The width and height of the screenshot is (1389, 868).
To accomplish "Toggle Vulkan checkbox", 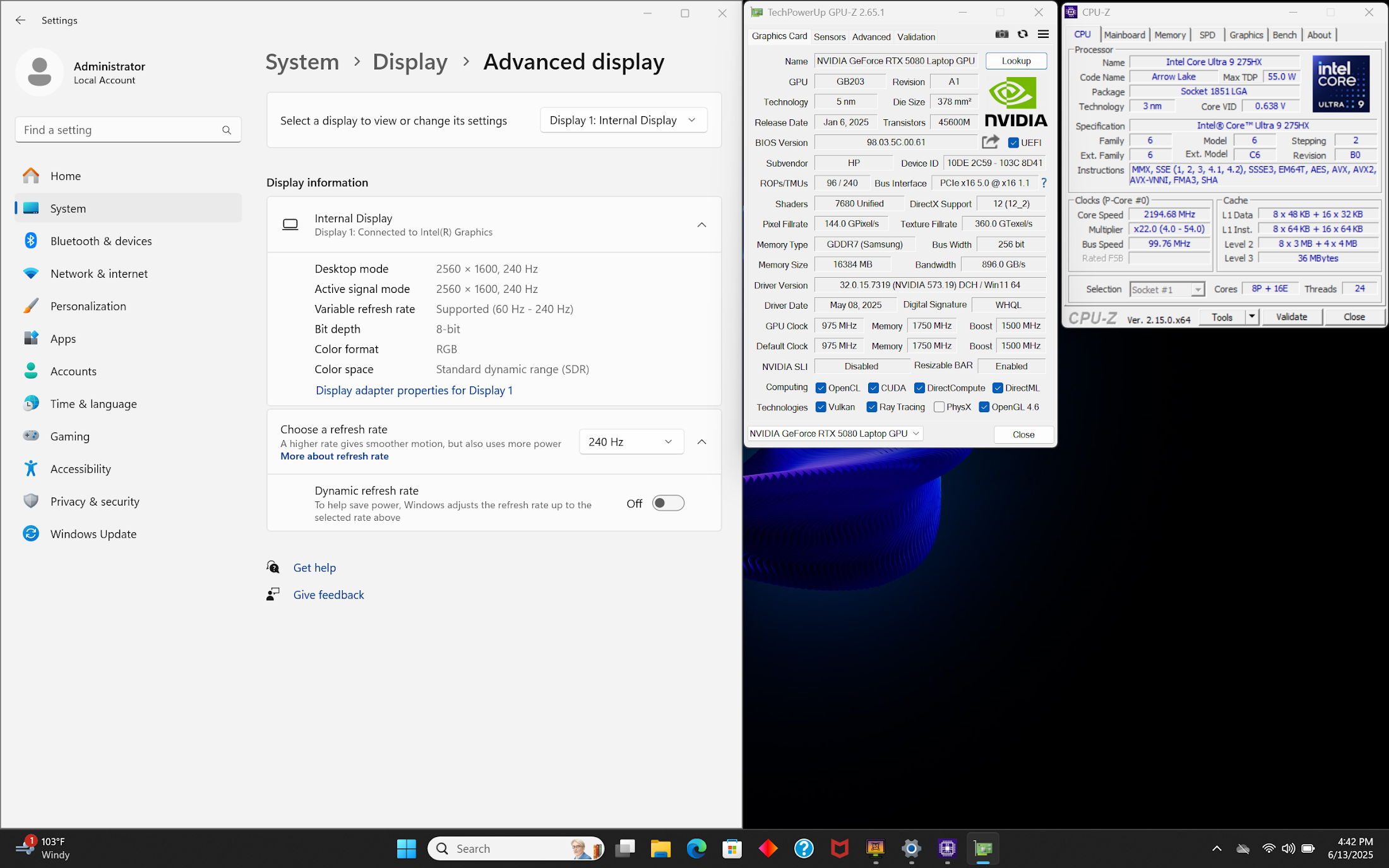I will click(821, 407).
